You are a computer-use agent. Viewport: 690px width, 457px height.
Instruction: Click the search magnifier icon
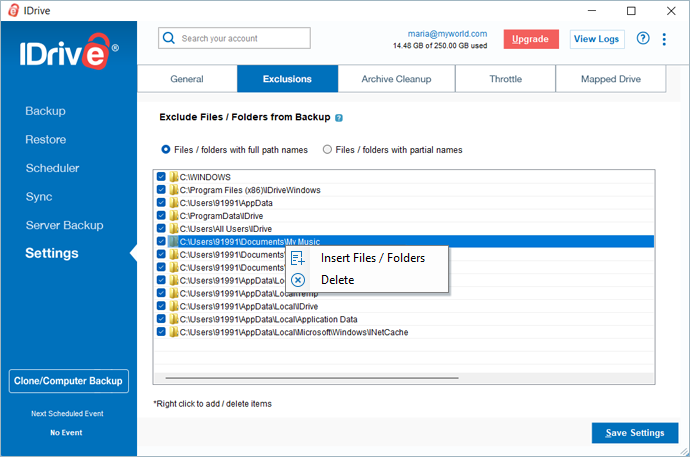(171, 38)
